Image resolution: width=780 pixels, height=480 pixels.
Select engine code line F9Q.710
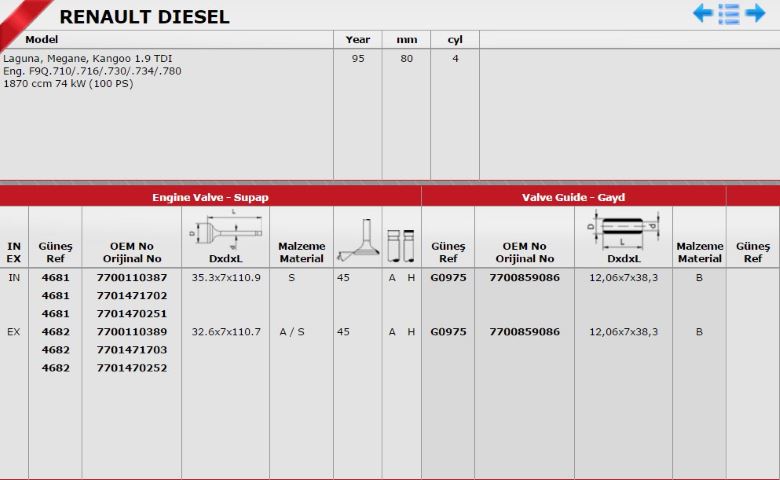[92, 71]
